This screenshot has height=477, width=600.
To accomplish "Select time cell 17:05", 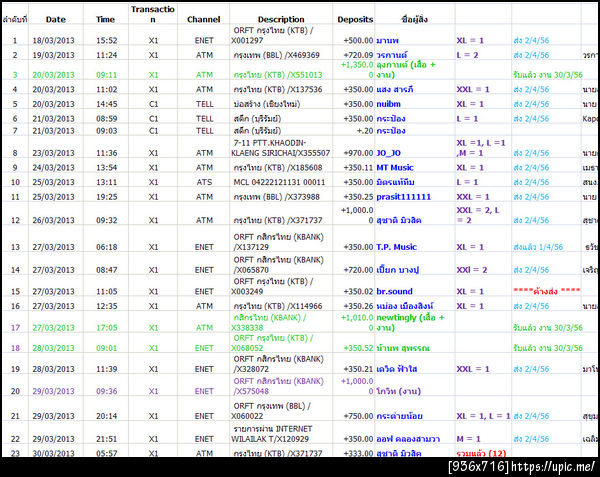I will click(x=106, y=328).
